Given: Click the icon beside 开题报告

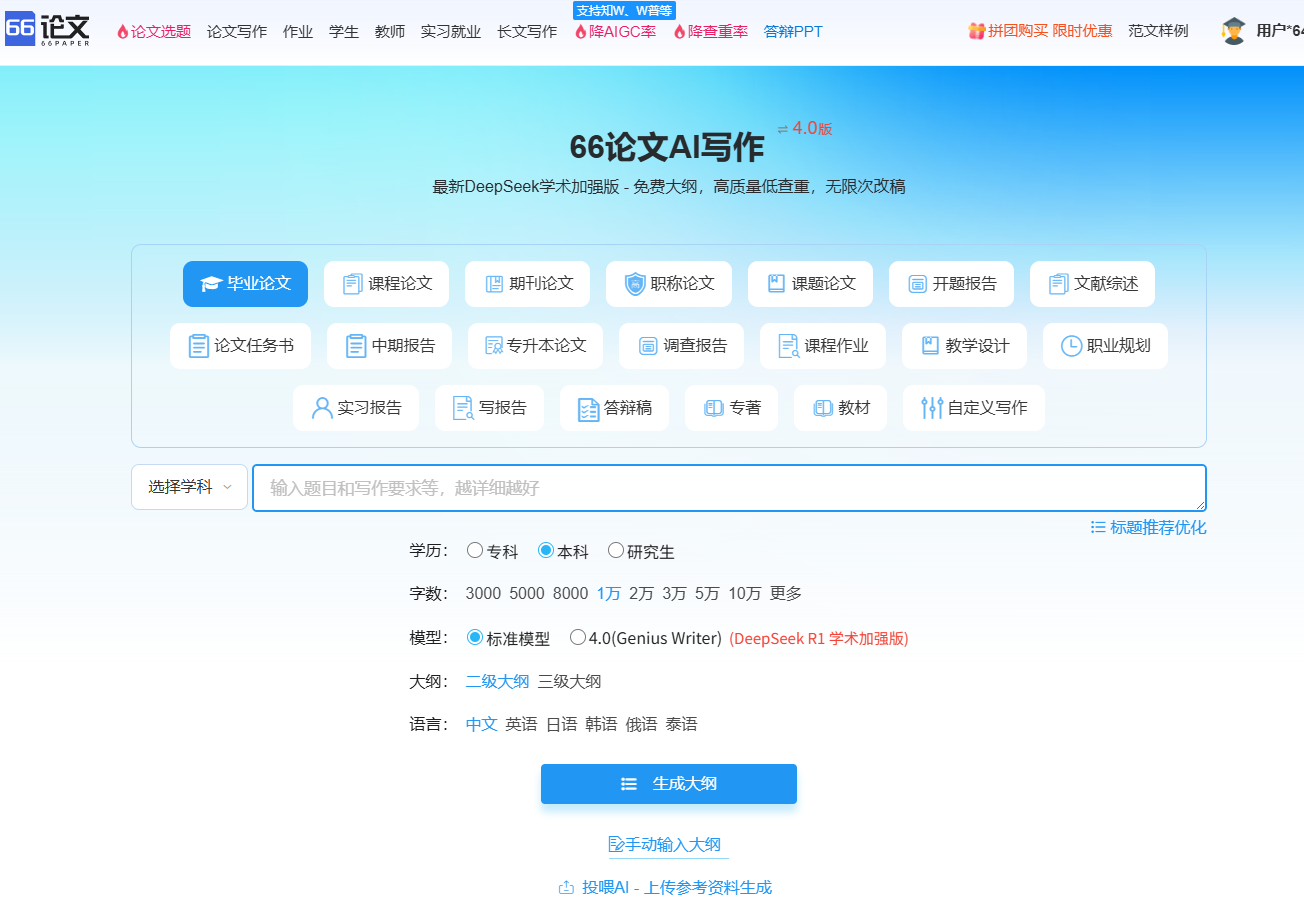Looking at the screenshot, I should click(917, 284).
